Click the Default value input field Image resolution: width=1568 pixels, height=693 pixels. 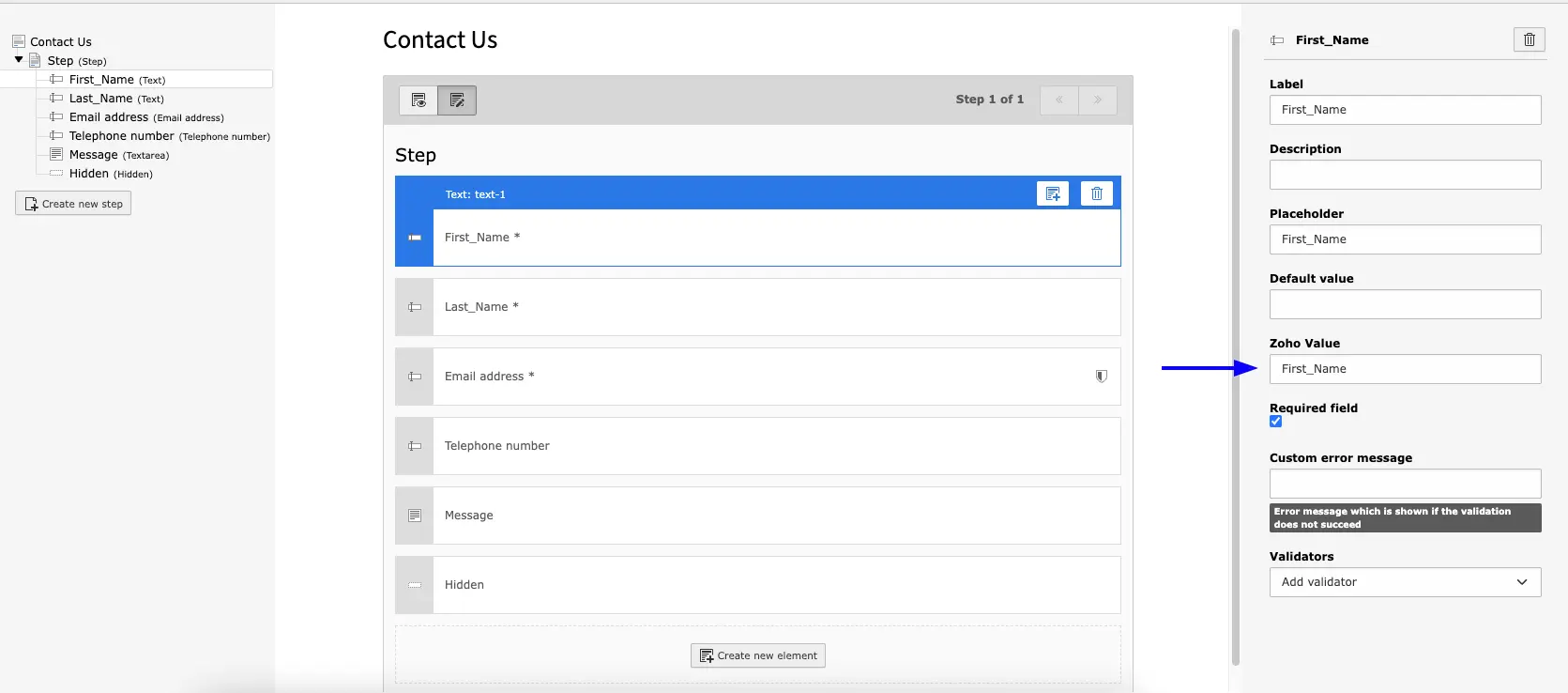tap(1405, 304)
